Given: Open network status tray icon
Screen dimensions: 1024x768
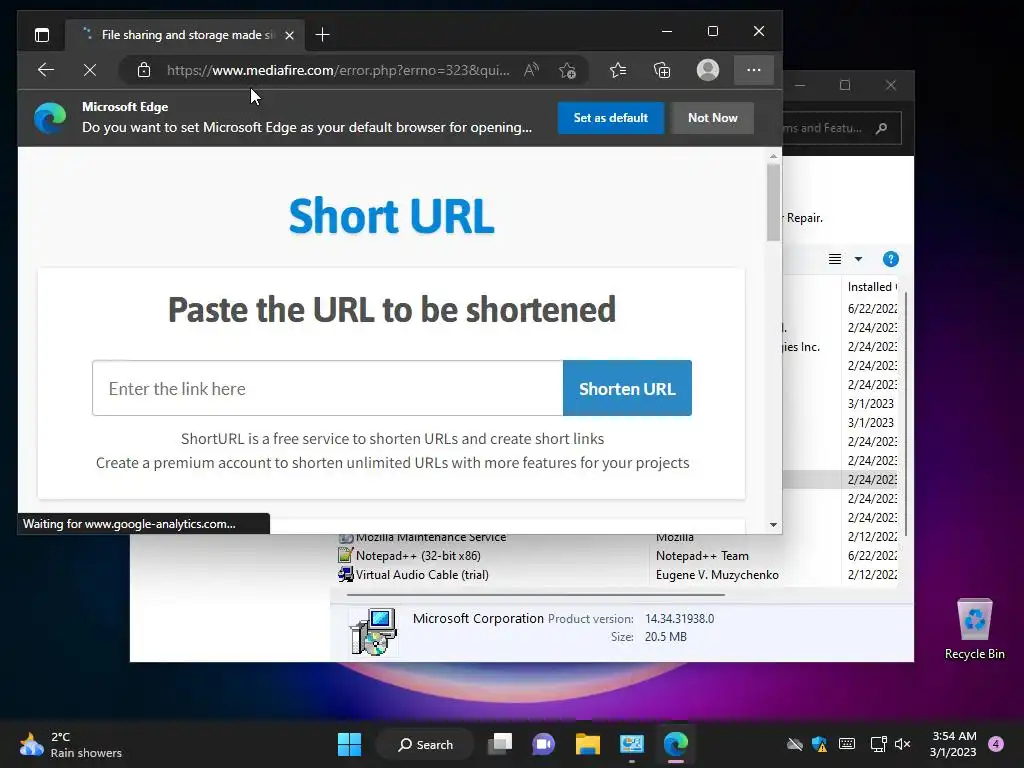Looking at the screenshot, I should coord(878,744).
